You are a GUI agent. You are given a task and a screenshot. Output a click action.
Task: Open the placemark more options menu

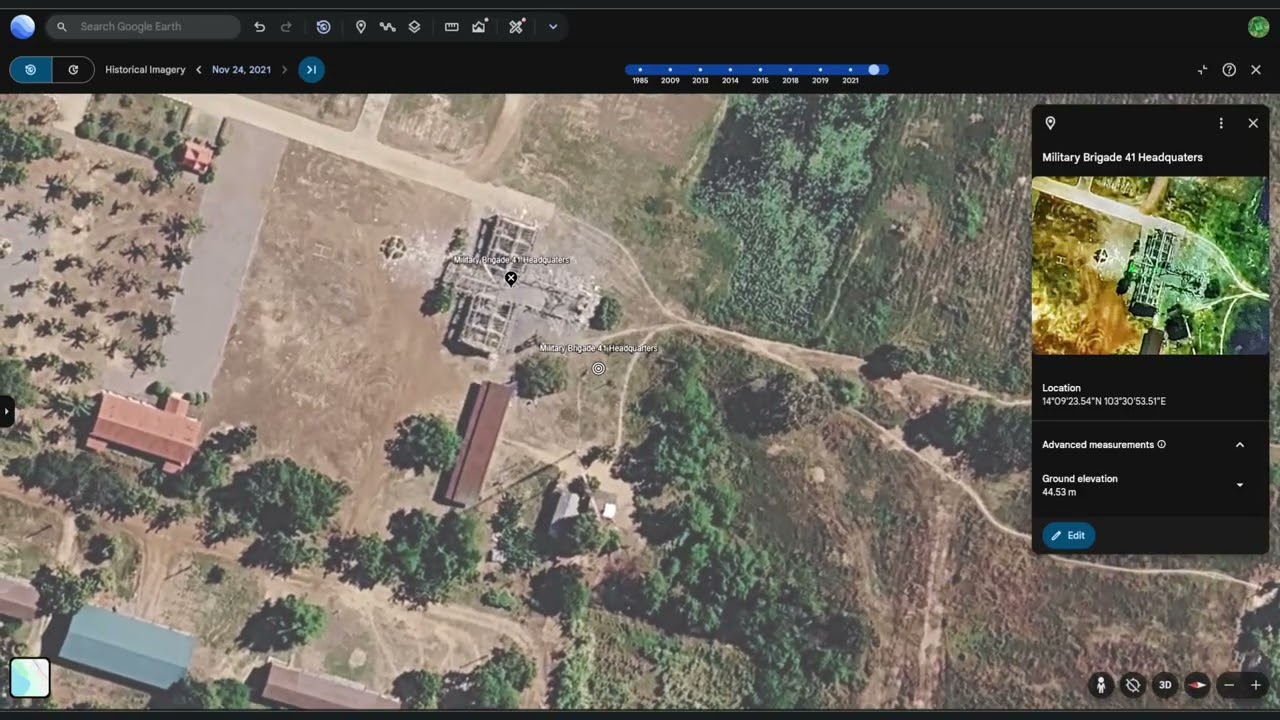pyautogui.click(x=1221, y=123)
